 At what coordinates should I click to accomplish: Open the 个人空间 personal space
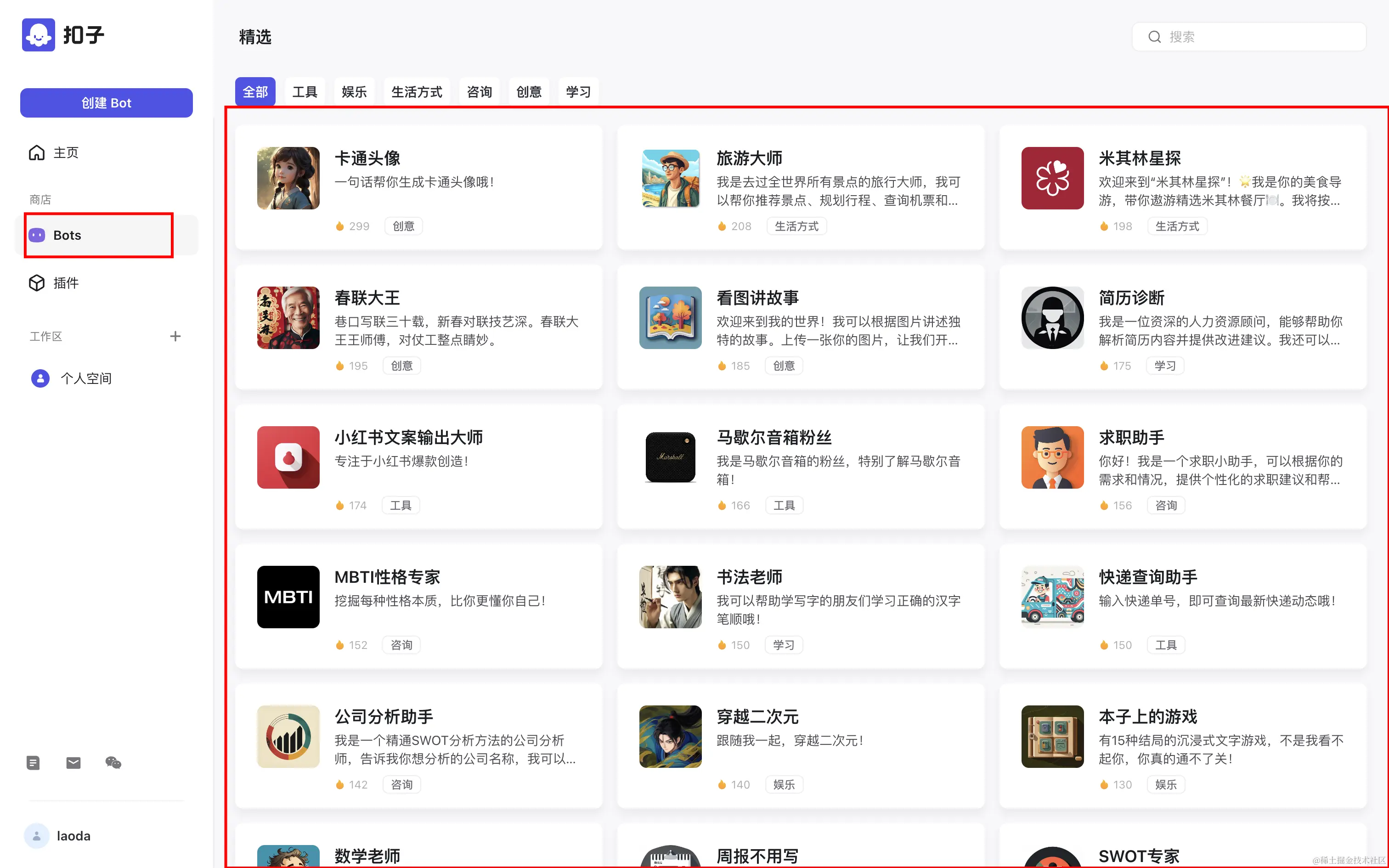[x=86, y=378]
